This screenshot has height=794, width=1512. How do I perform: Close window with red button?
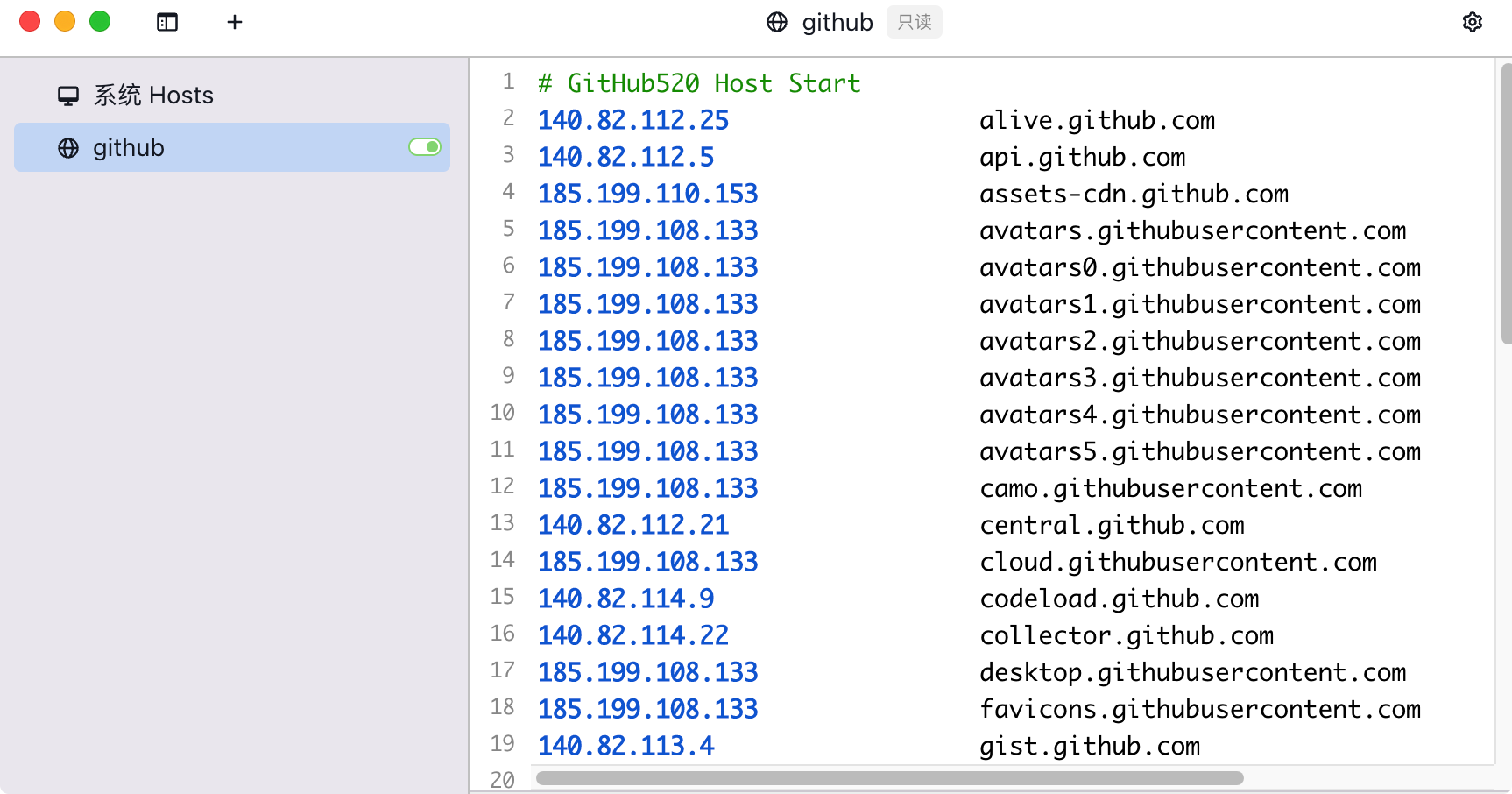click(30, 21)
